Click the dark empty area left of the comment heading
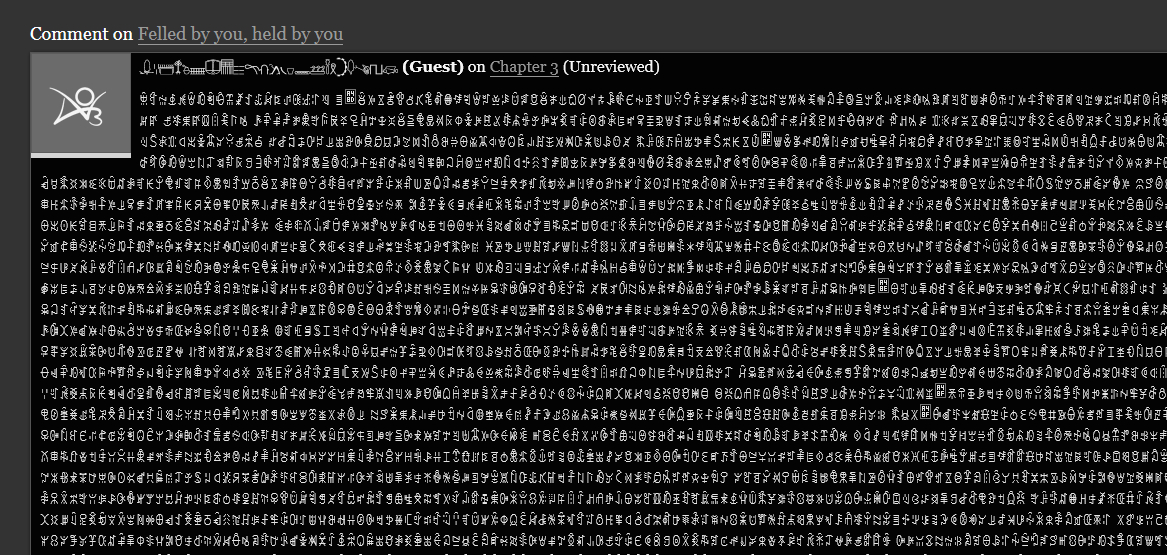The width and height of the screenshot is (1167, 555). coord(15,33)
